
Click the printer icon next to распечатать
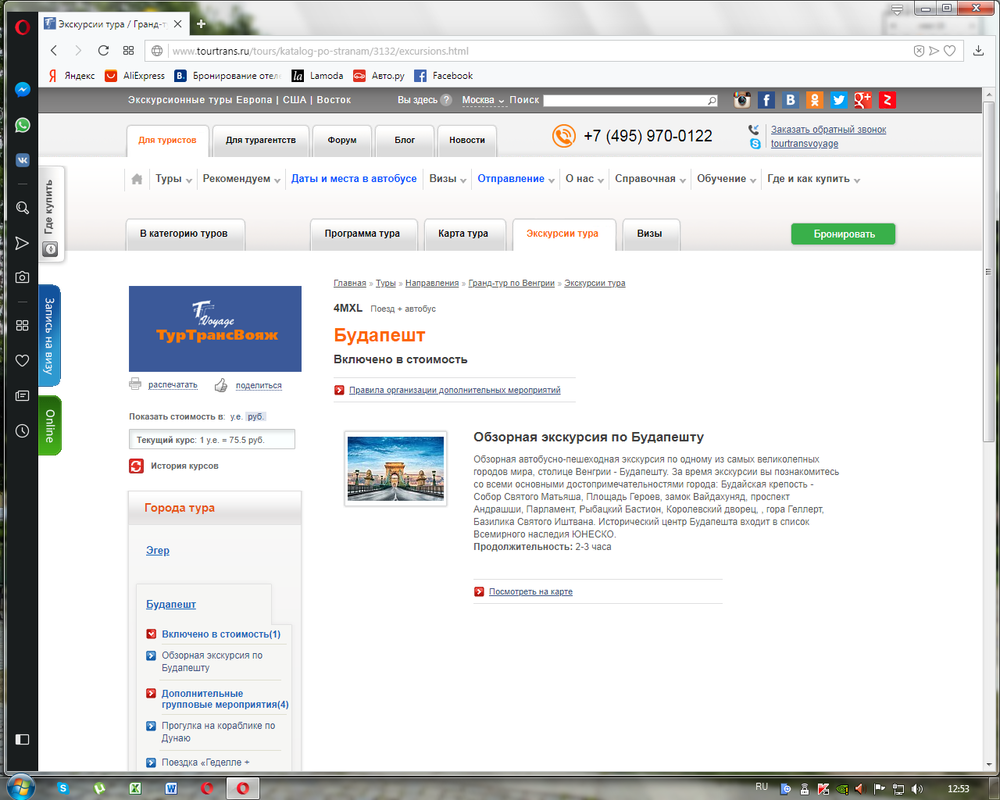pos(135,384)
